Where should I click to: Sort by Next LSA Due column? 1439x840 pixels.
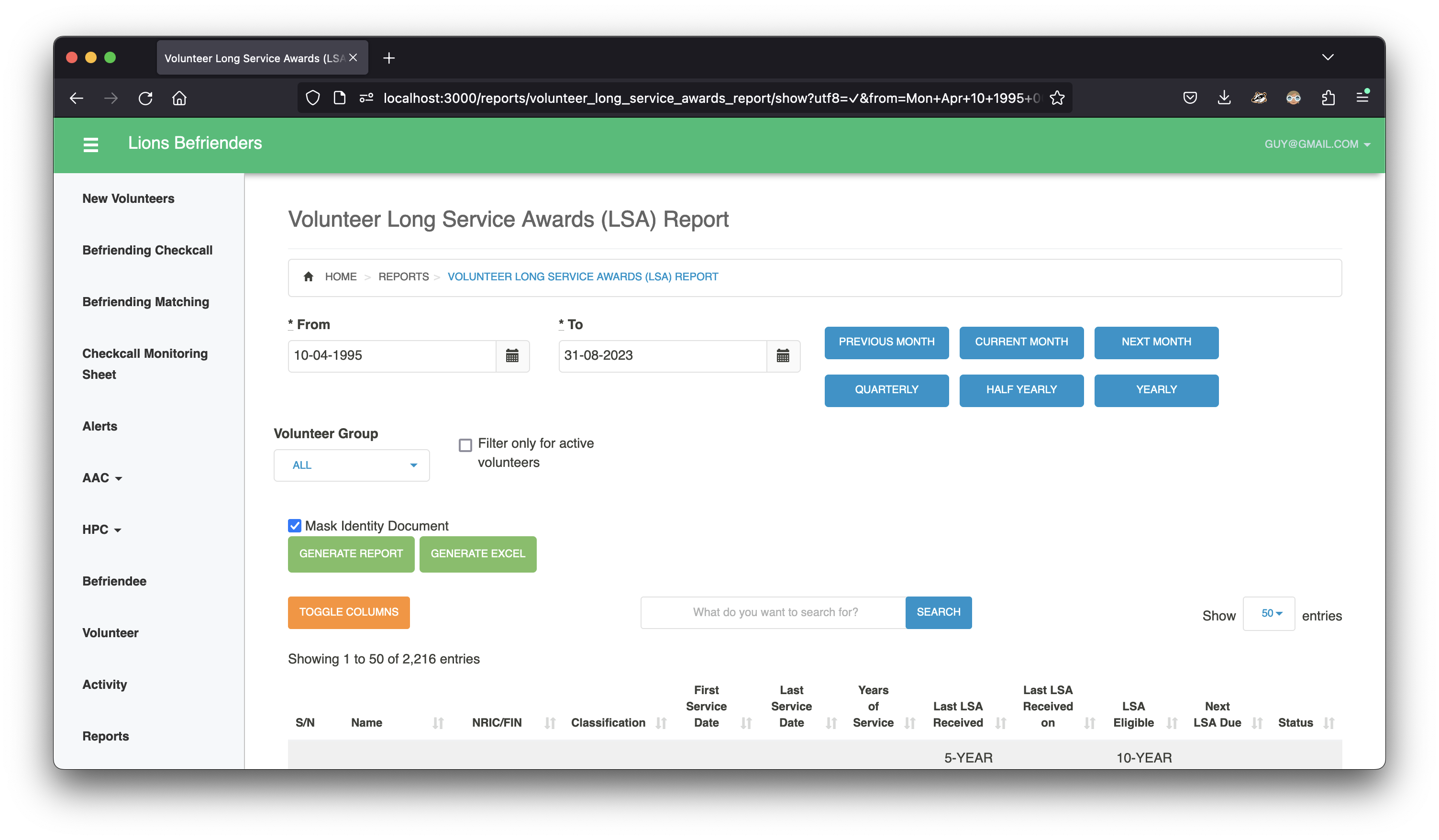1257,723
